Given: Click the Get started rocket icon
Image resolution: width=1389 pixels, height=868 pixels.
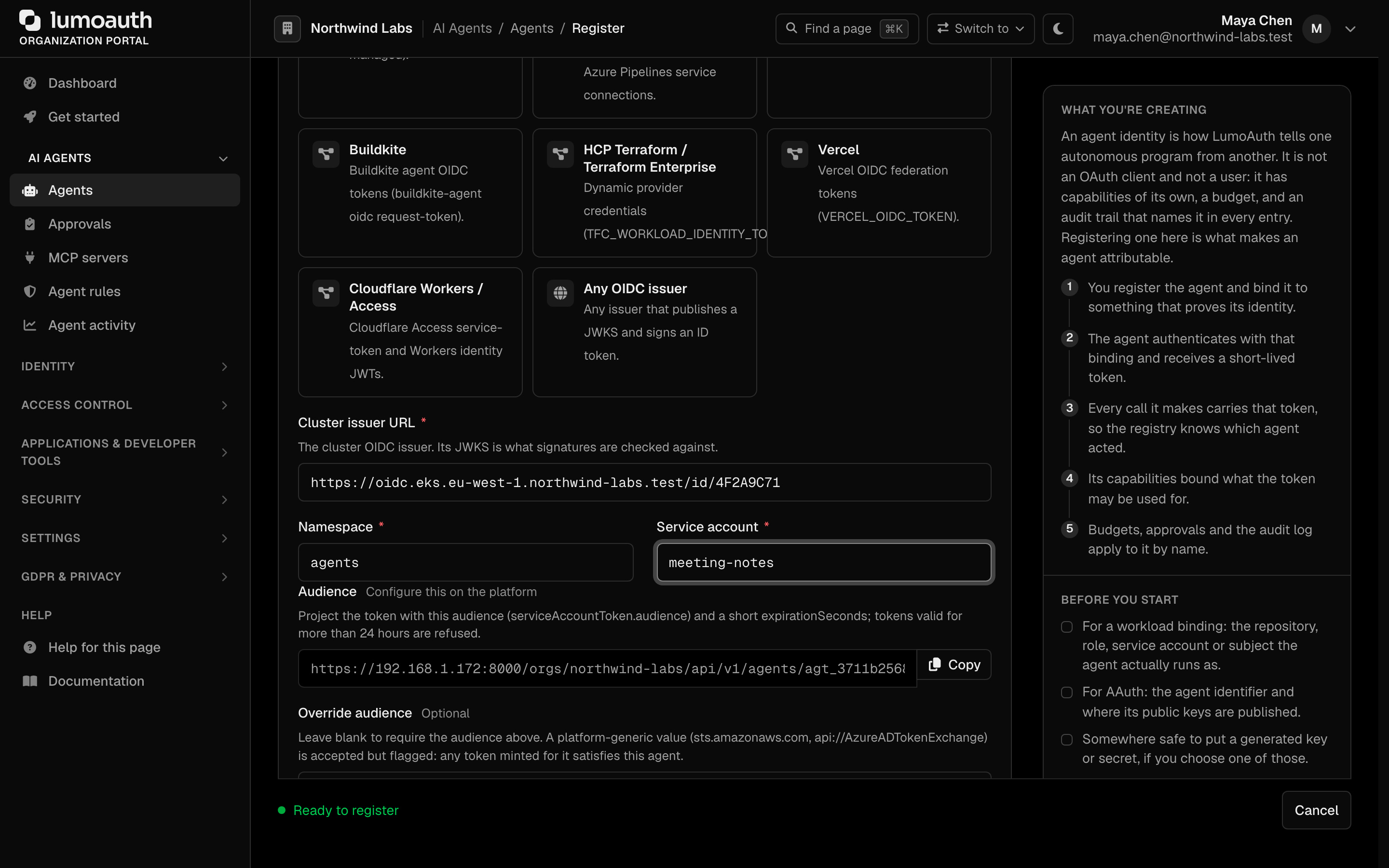Looking at the screenshot, I should (x=30, y=117).
